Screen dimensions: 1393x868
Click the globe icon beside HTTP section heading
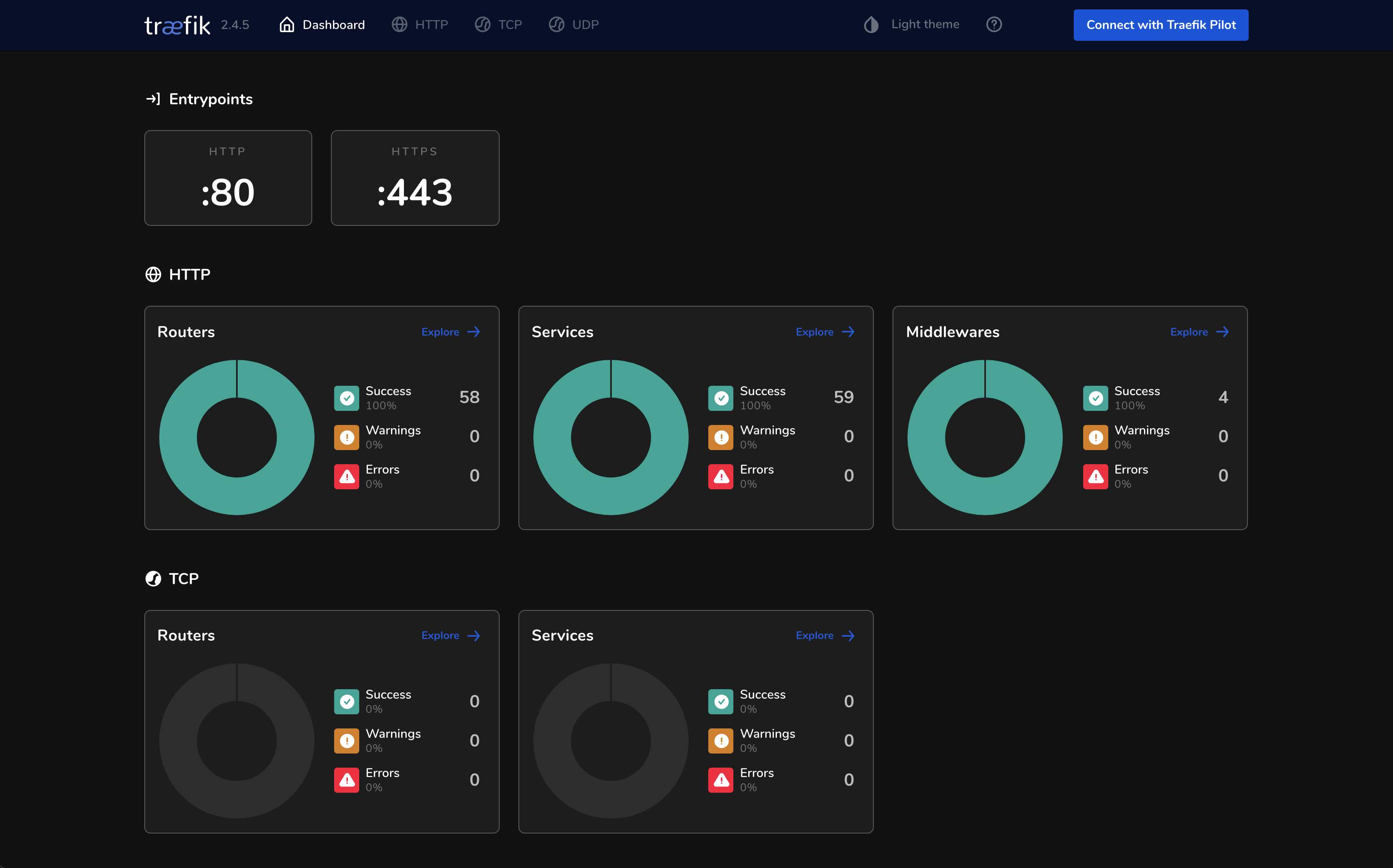(153, 274)
